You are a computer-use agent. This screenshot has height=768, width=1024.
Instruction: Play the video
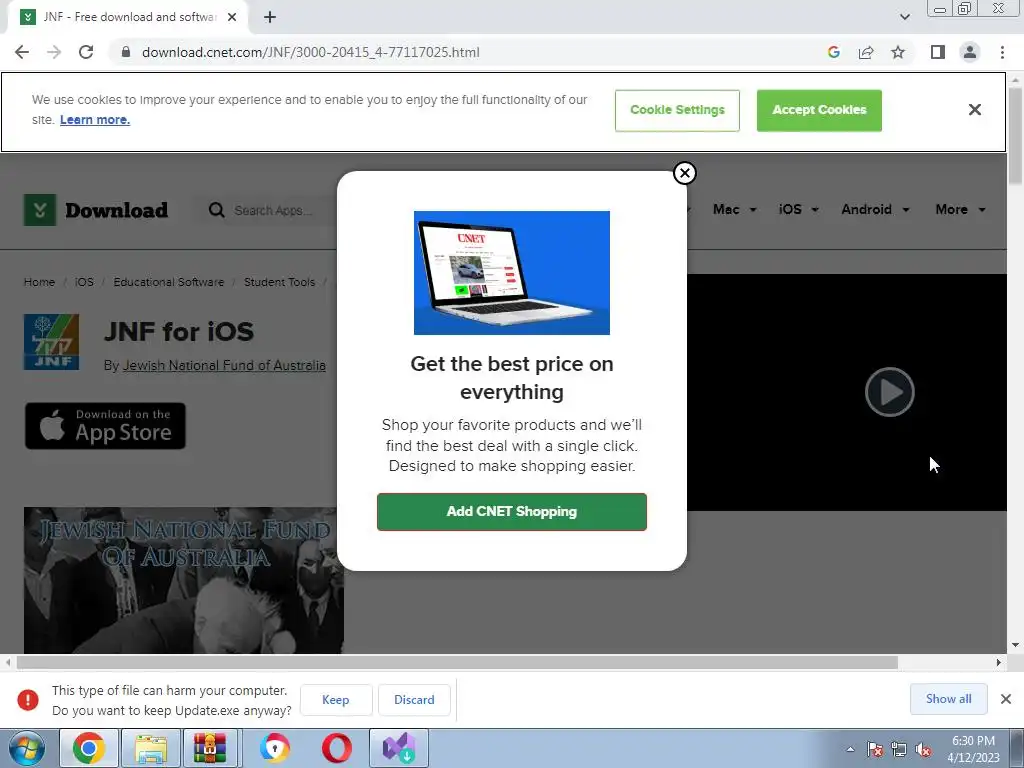[x=889, y=392]
